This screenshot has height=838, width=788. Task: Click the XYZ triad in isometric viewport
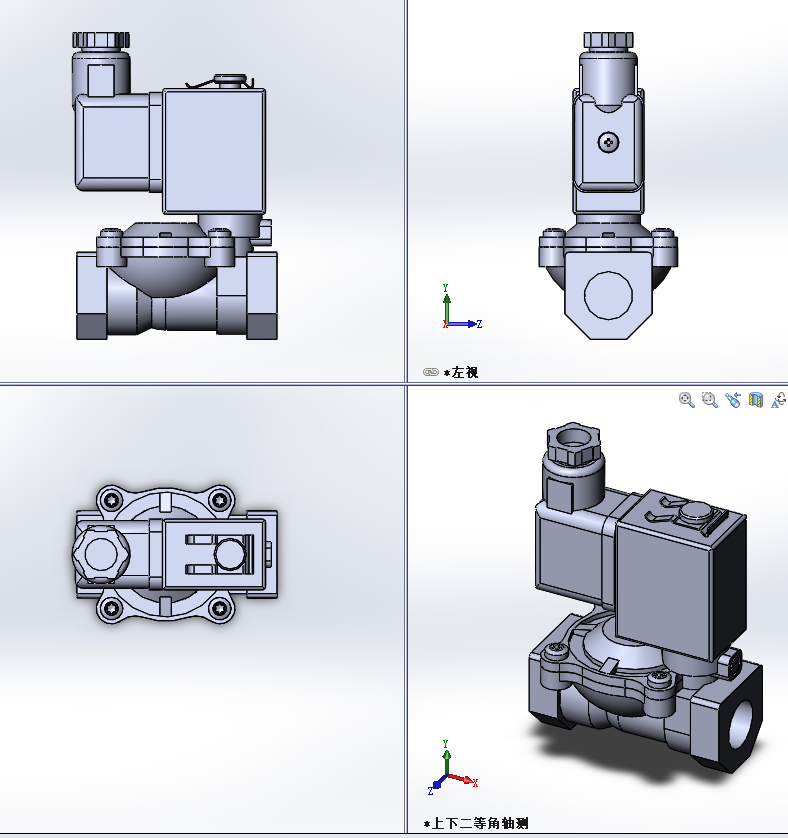coord(452,767)
